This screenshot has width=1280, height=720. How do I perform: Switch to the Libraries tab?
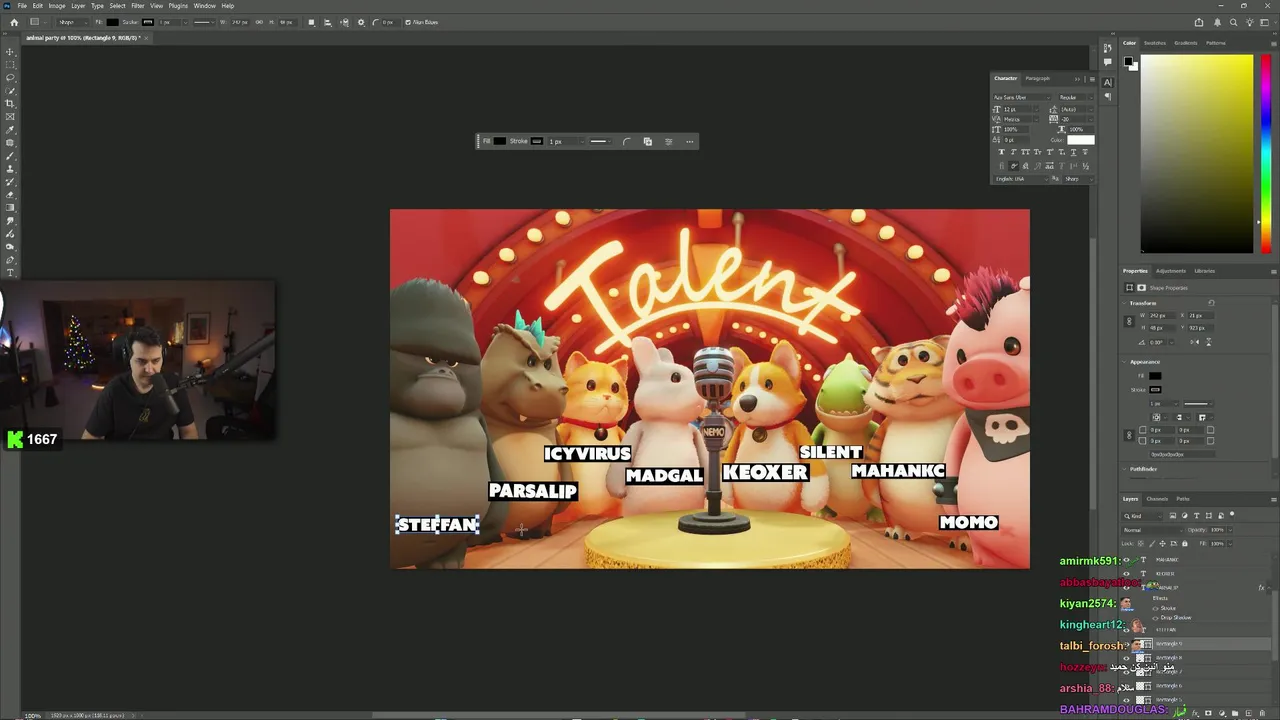1205,271
